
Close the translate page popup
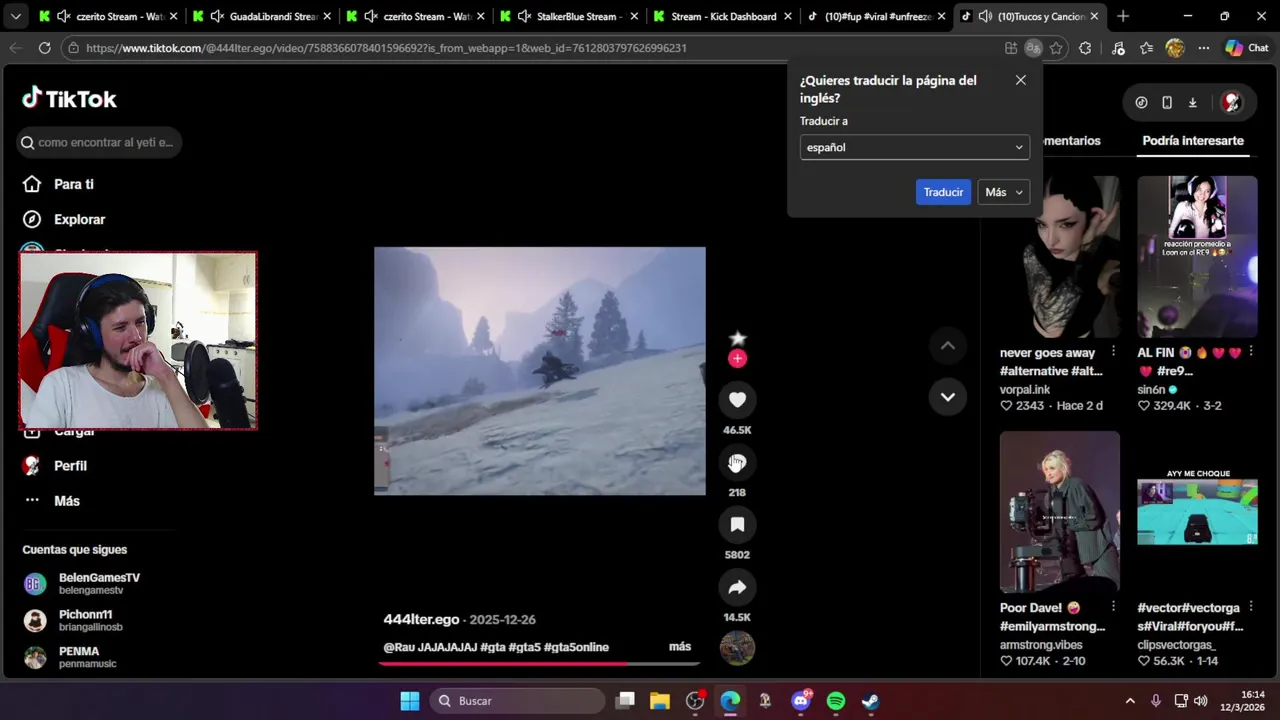(1020, 80)
